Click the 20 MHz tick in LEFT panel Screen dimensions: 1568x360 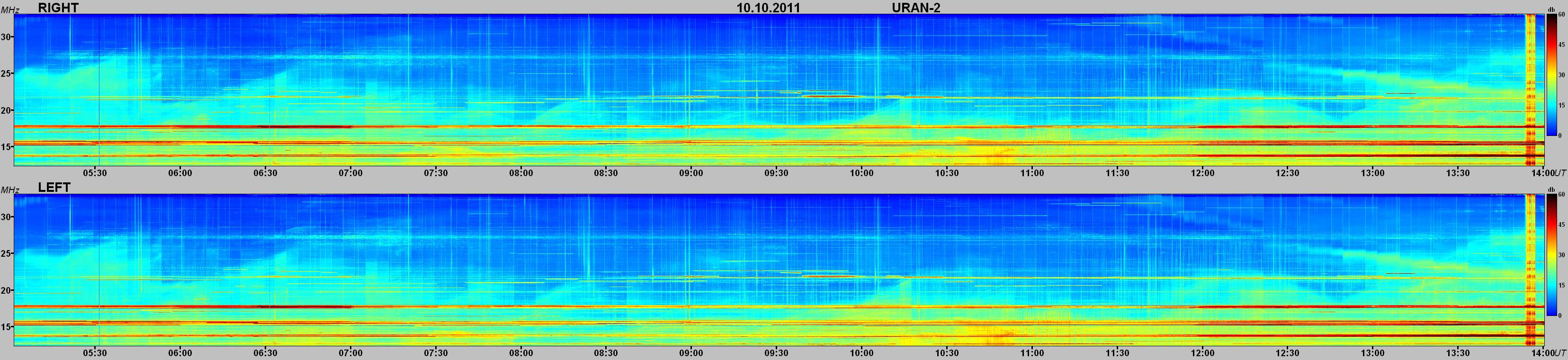point(7,290)
